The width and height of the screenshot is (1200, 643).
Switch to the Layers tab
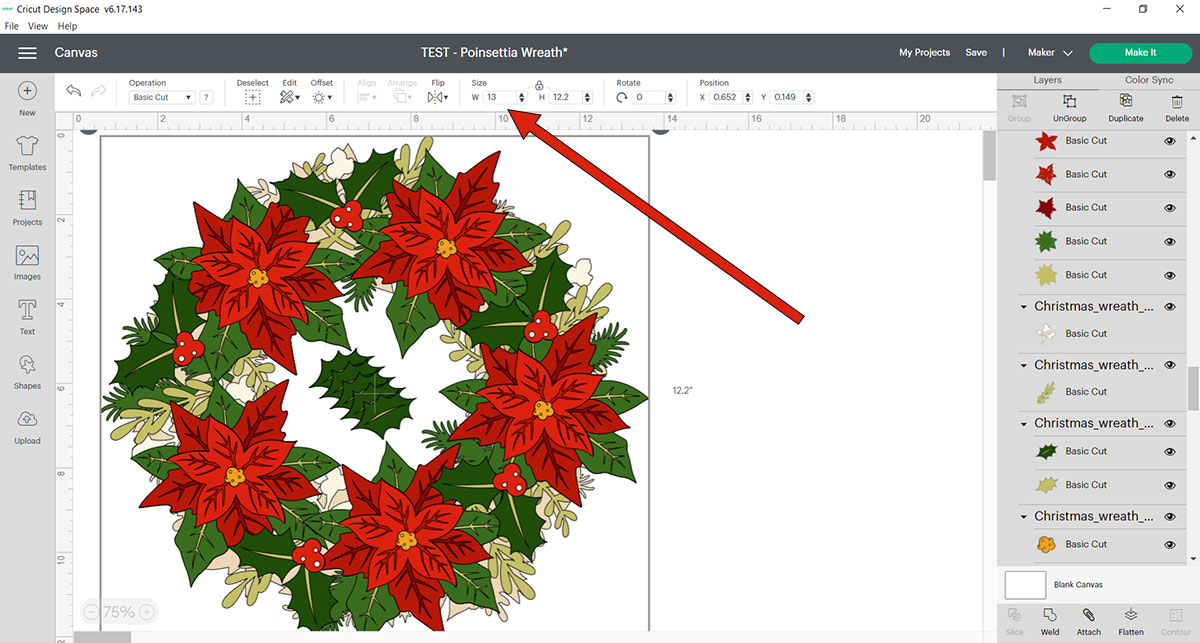pos(1047,80)
